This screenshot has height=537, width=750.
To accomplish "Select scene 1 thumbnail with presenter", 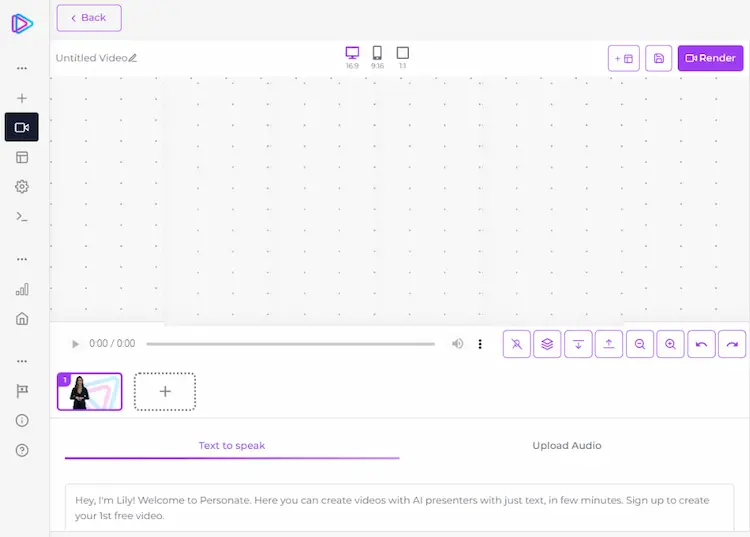I will (89, 392).
